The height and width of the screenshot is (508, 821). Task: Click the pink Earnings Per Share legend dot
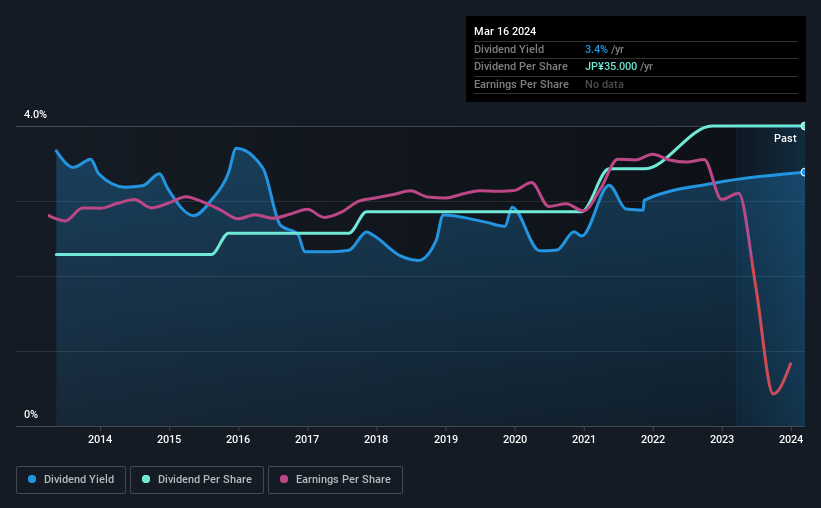(x=284, y=479)
